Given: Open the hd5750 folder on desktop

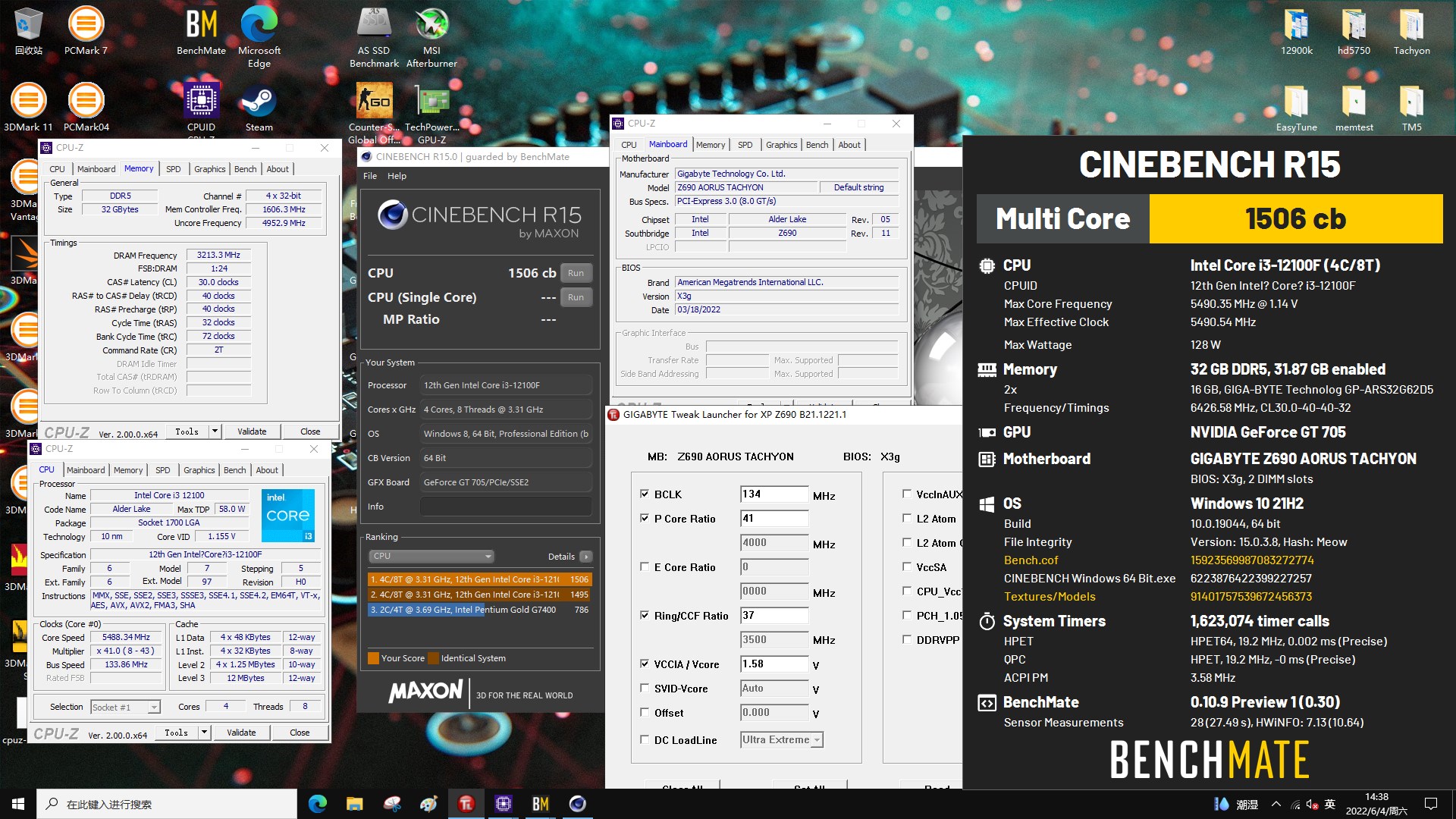Looking at the screenshot, I should [1354, 32].
